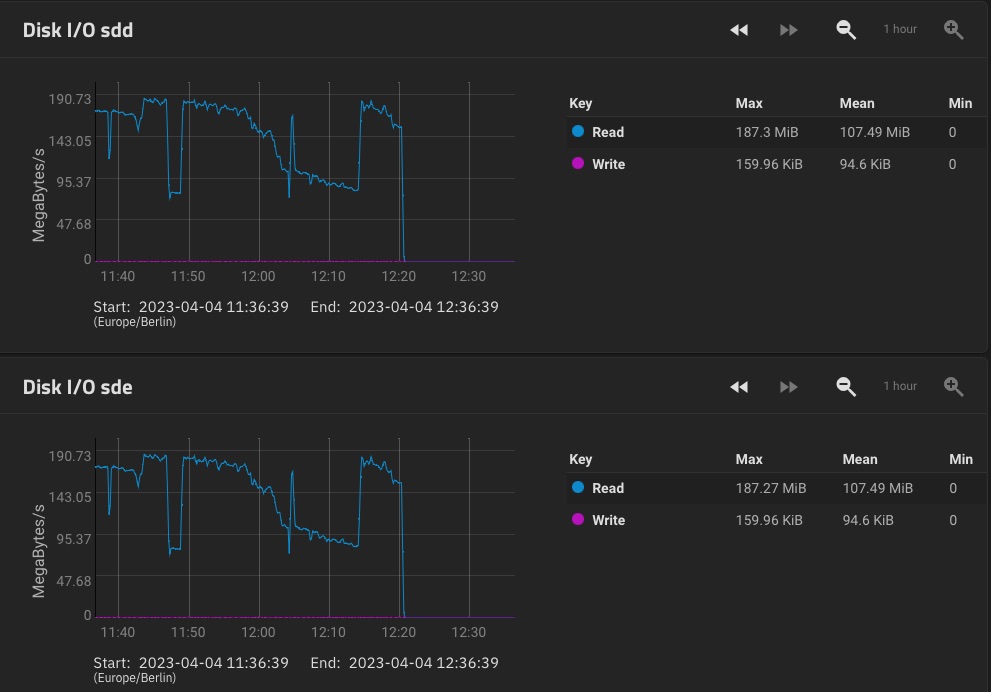Viewport: 991px width, 692px height.
Task: Select the Write row in sde legend table
Action: click(777, 520)
